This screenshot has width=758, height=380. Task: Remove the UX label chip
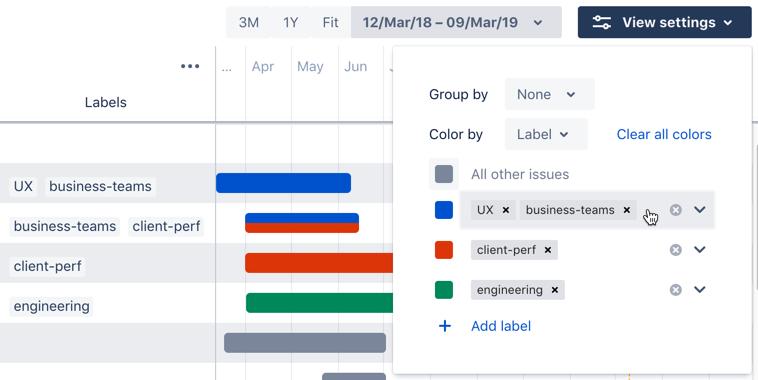click(x=506, y=210)
